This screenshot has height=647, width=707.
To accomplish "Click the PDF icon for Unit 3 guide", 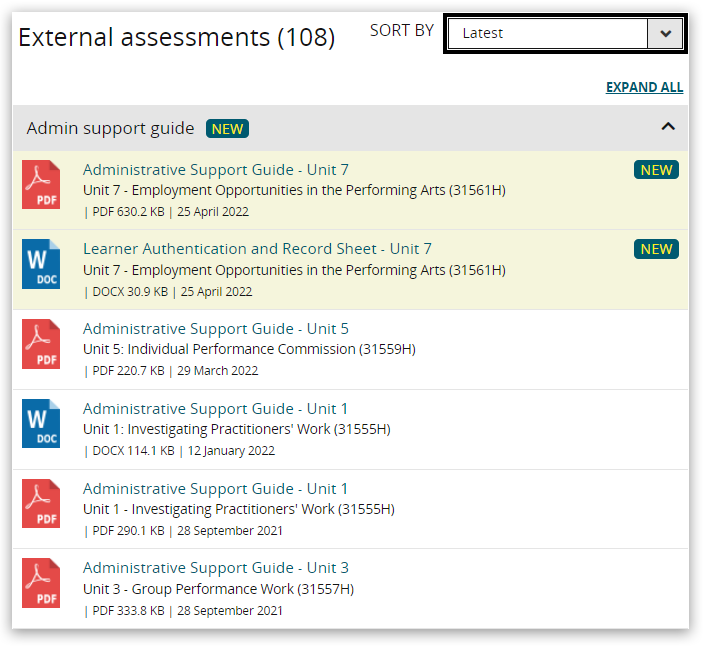I will (41, 583).
